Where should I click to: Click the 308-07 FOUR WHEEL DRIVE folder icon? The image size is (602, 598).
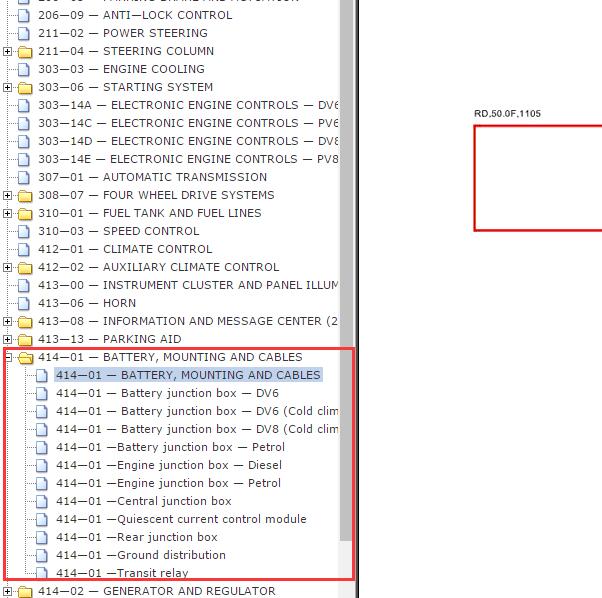(x=25, y=196)
